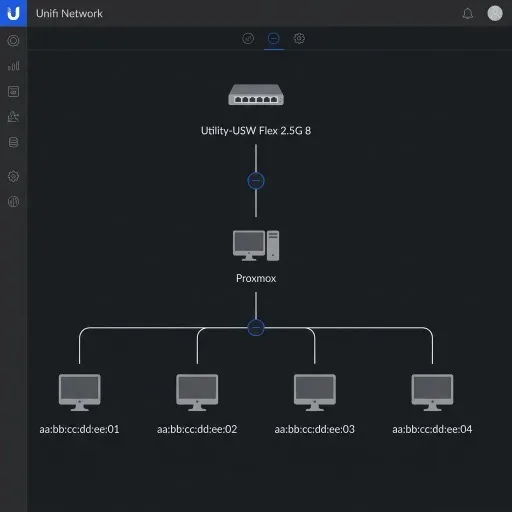
Task: Collapse the node below Utility-USW Flex switch
Action: 256,181
